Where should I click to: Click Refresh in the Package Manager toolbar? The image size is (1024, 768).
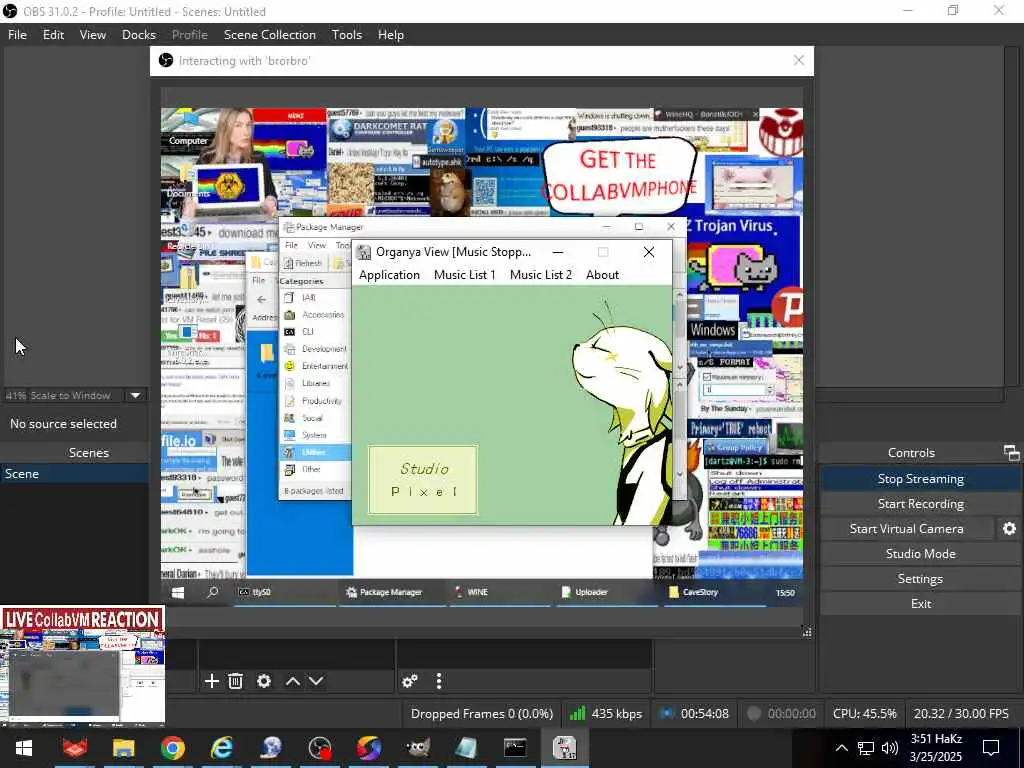pos(303,263)
